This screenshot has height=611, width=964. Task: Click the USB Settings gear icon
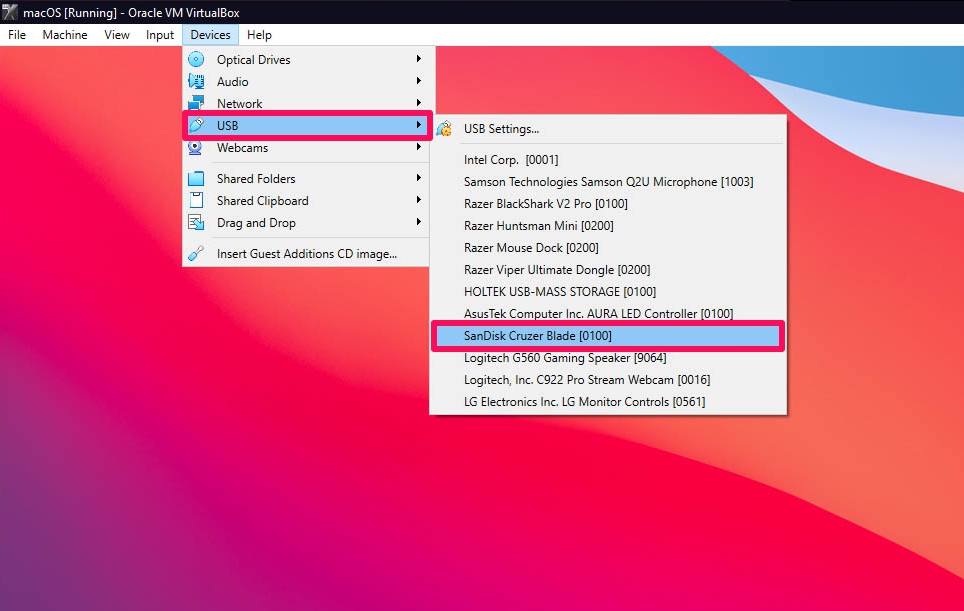point(444,128)
